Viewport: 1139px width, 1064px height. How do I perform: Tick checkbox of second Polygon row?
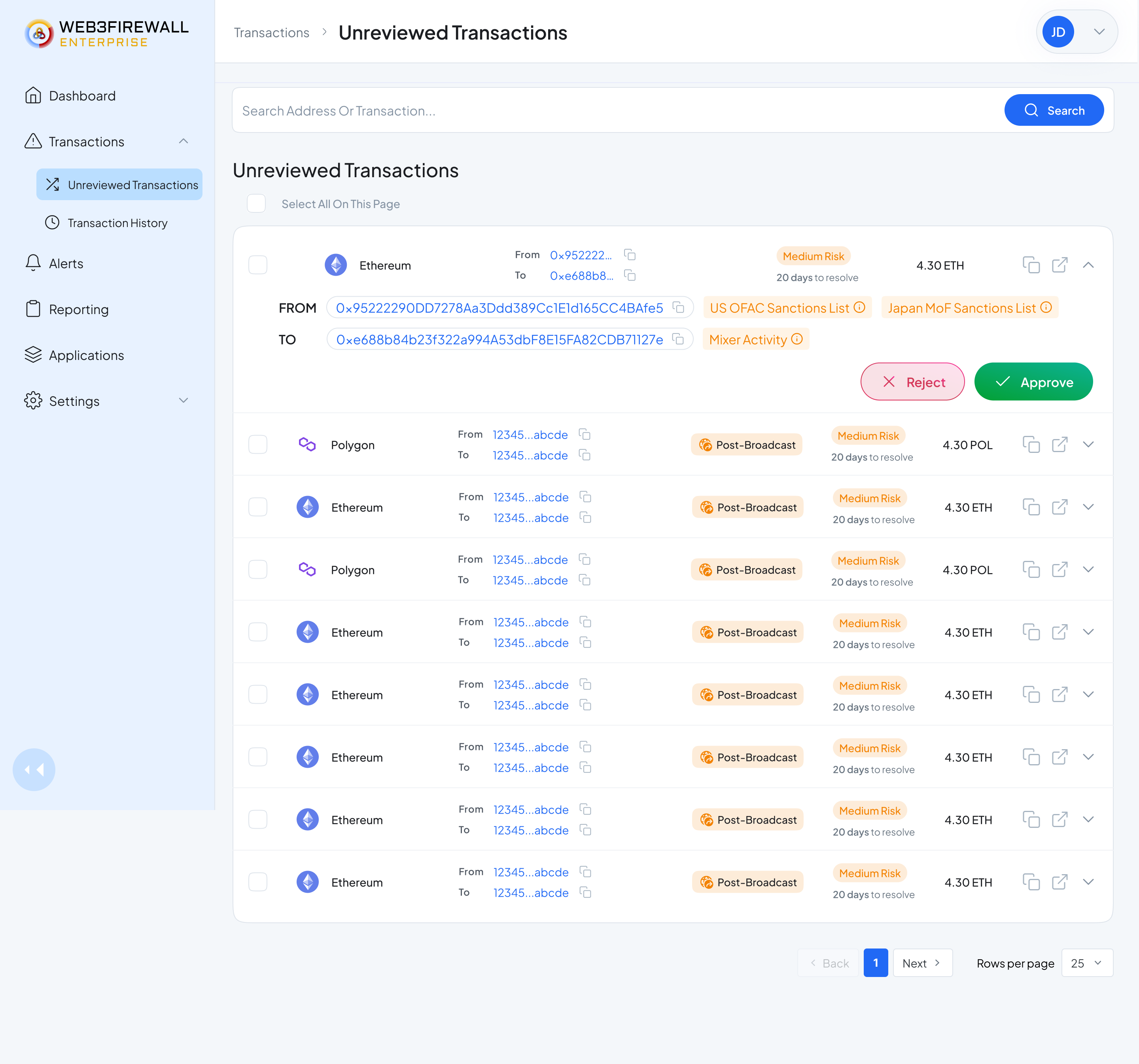click(x=258, y=570)
